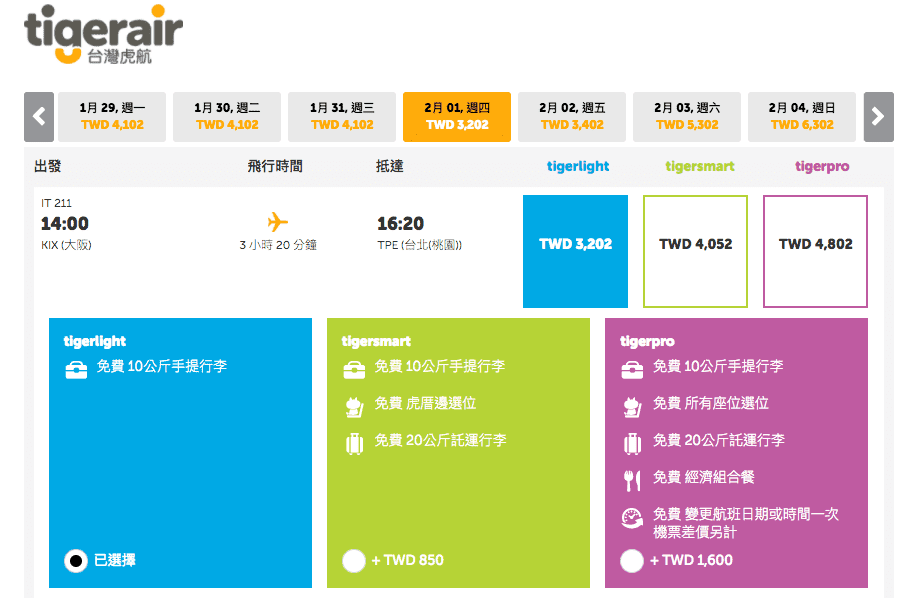Click departure time 14:00
Viewport: 898px width, 598px height.
coord(65,223)
